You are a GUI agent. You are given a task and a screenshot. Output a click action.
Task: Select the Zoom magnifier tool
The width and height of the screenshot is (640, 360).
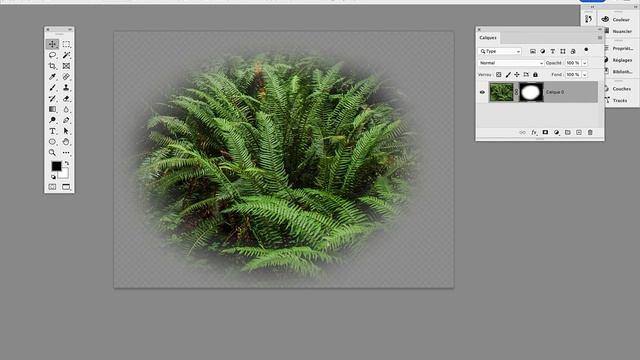52,153
